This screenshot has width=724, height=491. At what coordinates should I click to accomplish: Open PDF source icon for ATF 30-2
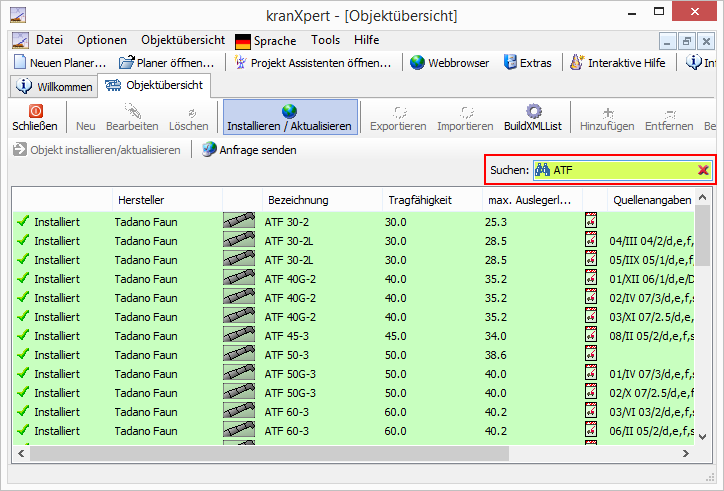pos(591,221)
